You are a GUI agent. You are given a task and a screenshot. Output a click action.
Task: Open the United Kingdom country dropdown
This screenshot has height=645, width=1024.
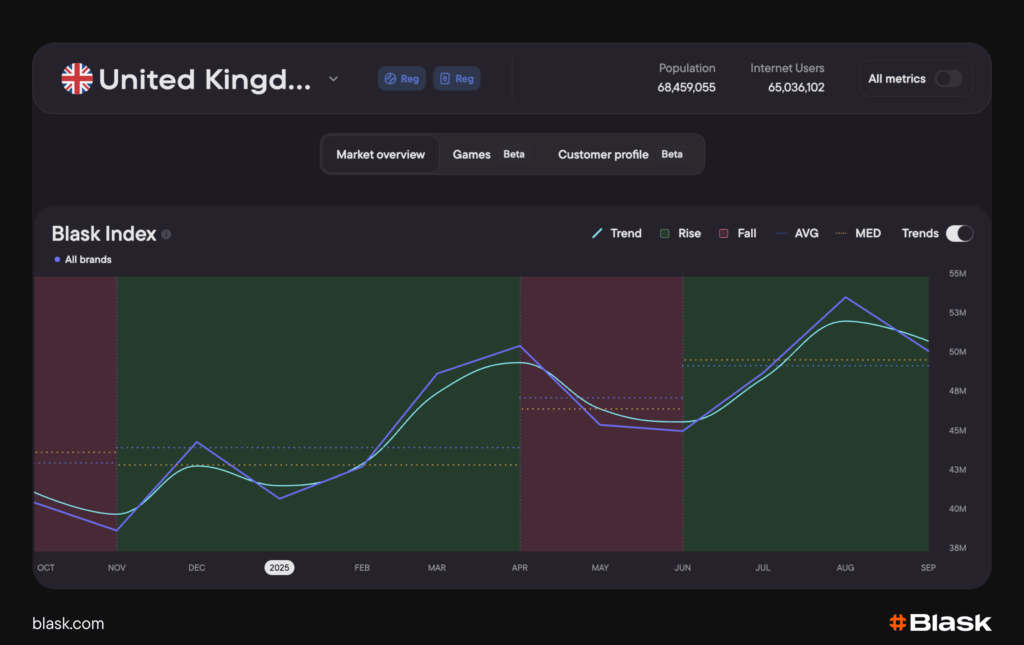point(204,79)
